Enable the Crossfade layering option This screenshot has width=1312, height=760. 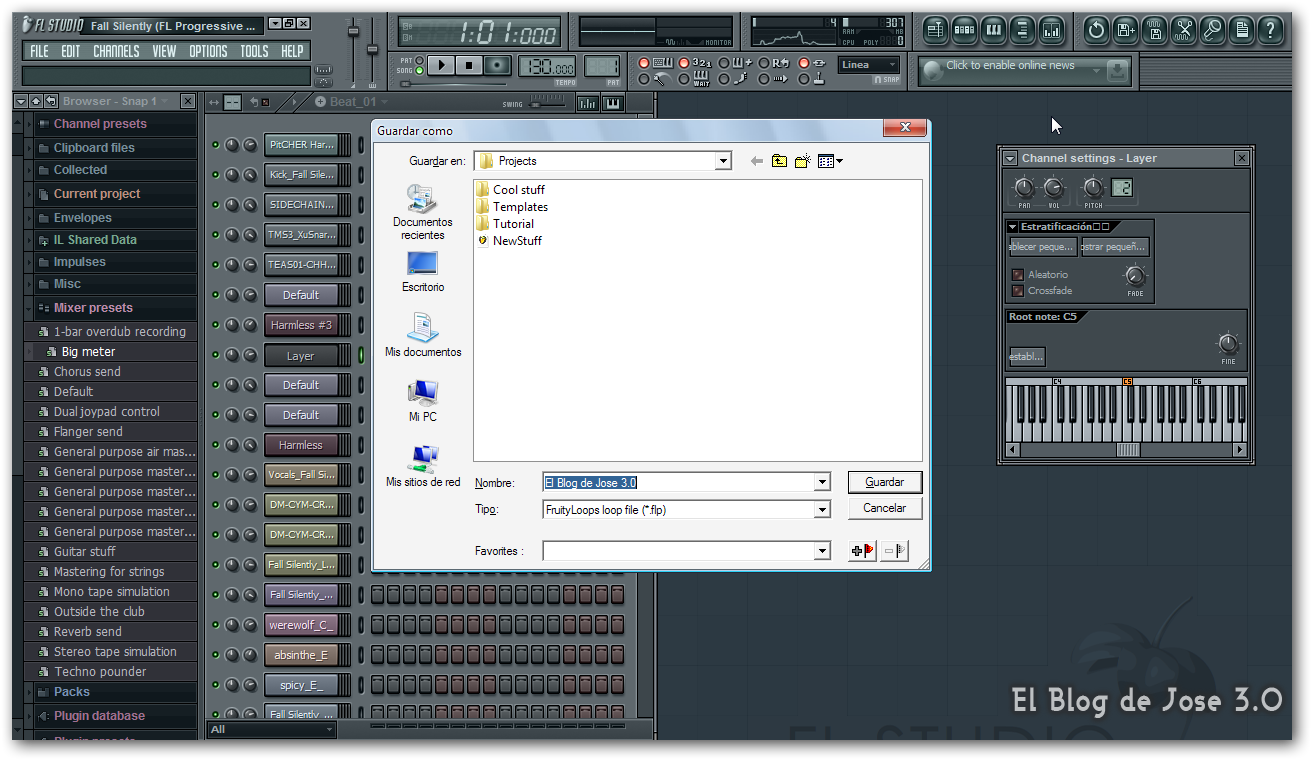(x=1018, y=291)
